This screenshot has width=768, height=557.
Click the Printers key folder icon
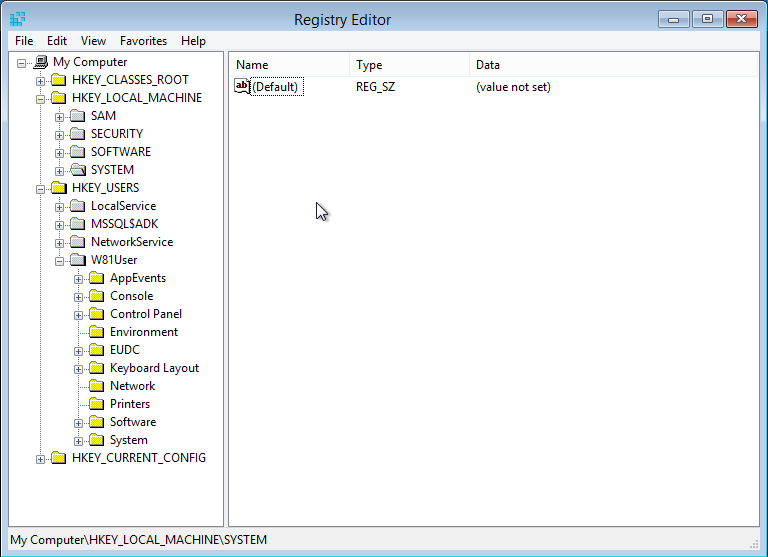point(97,404)
